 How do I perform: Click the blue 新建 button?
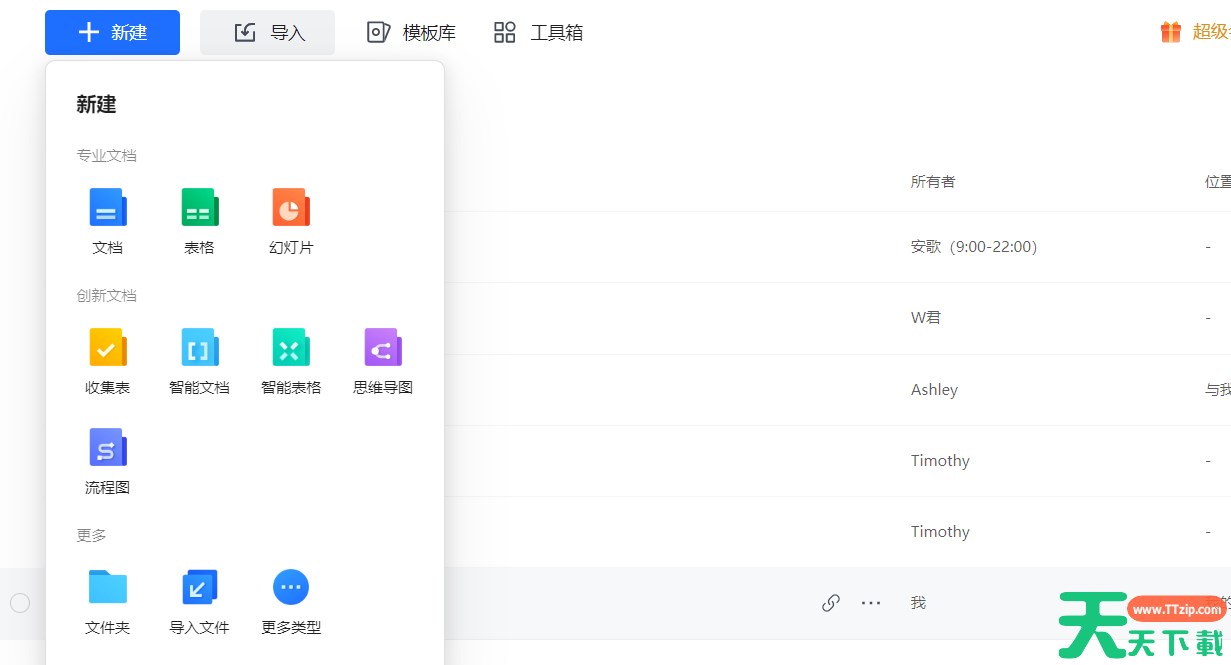pyautogui.click(x=112, y=33)
